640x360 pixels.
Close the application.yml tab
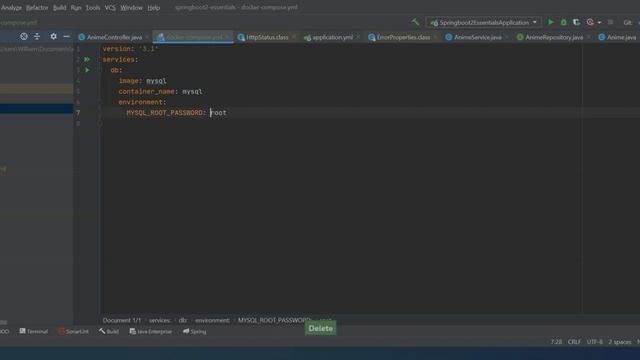point(358,37)
